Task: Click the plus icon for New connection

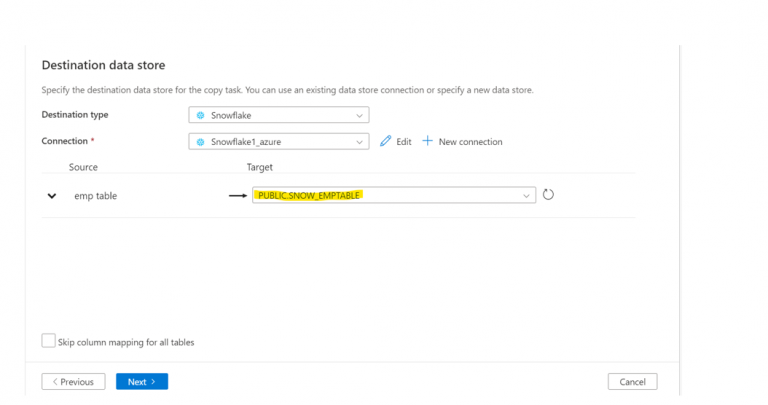Action: pos(427,142)
